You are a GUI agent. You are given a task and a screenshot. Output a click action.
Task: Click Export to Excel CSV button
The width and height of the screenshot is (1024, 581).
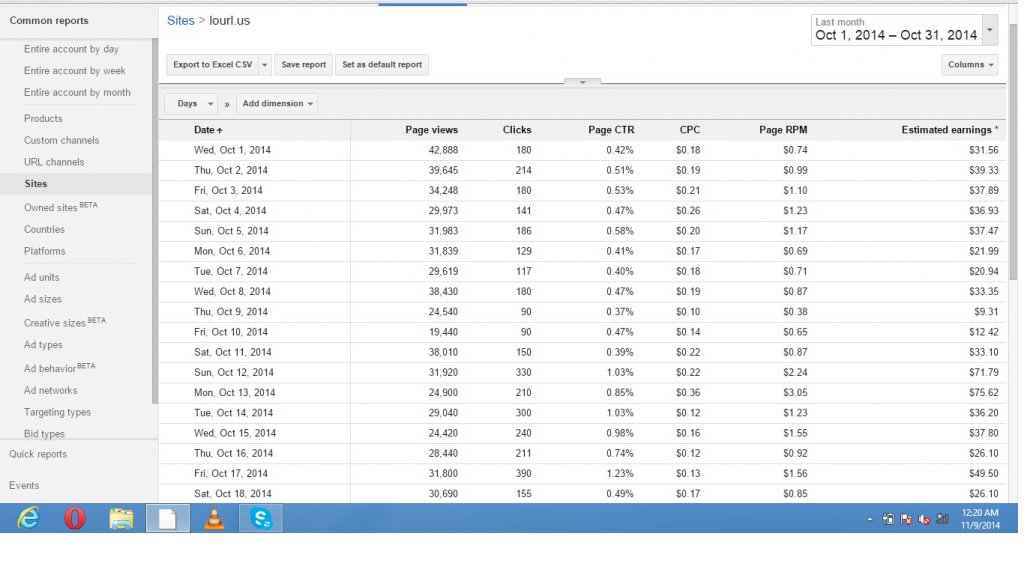click(212, 65)
